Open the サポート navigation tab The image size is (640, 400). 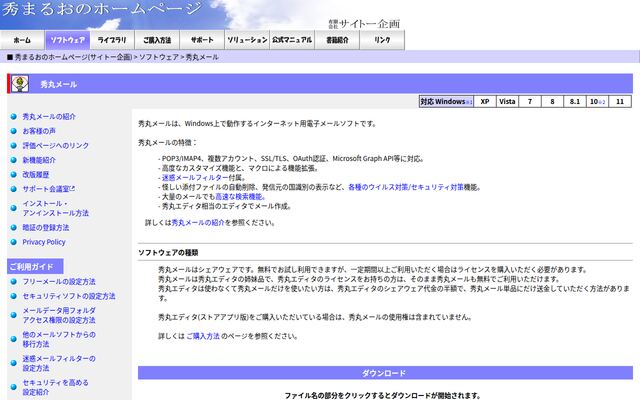[x=202, y=40]
